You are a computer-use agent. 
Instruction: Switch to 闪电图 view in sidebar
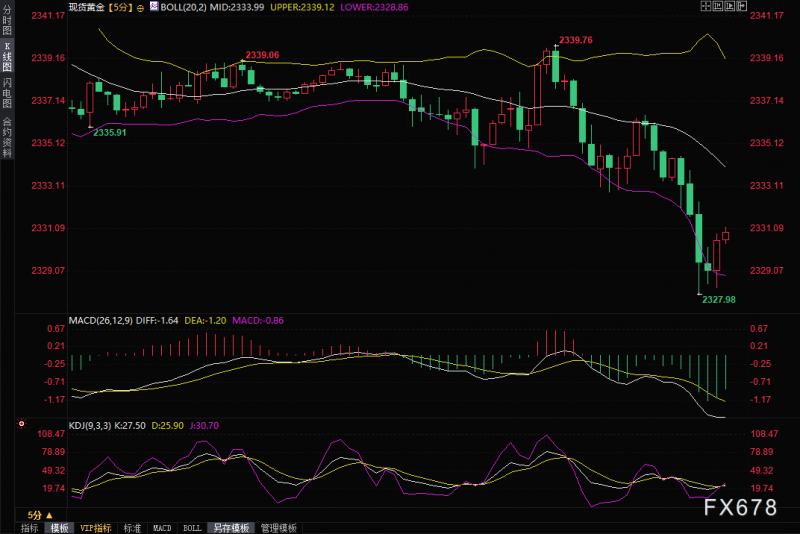[x=7, y=93]
